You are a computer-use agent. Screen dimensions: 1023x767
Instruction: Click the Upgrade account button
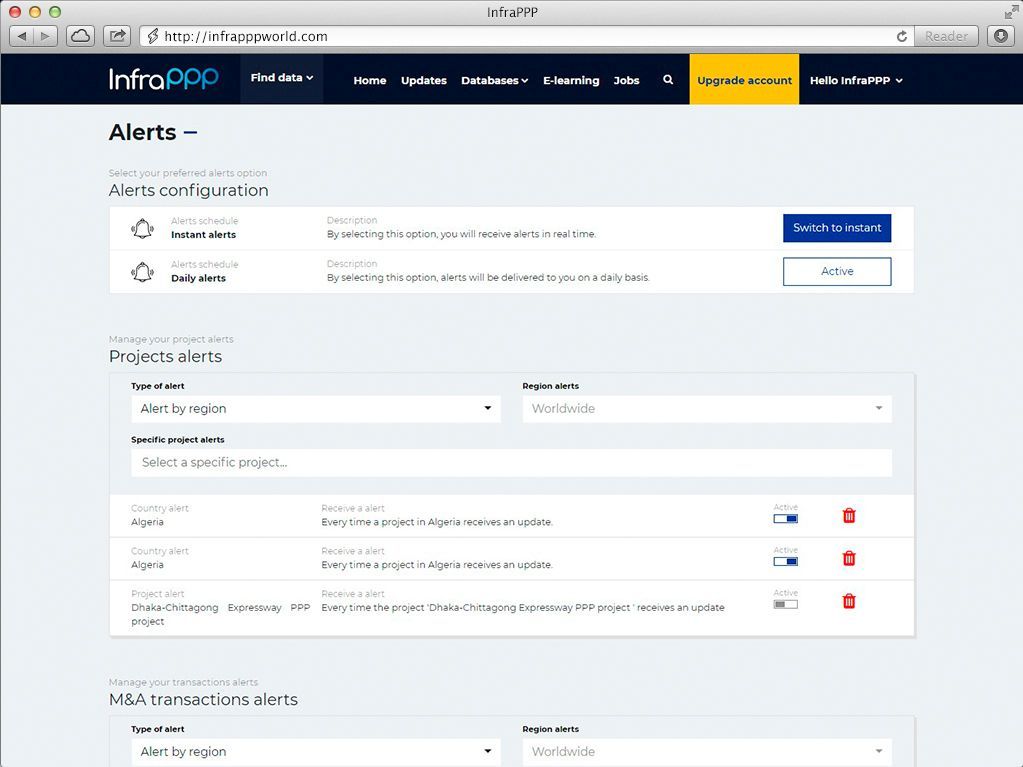[x=744, y=80]
